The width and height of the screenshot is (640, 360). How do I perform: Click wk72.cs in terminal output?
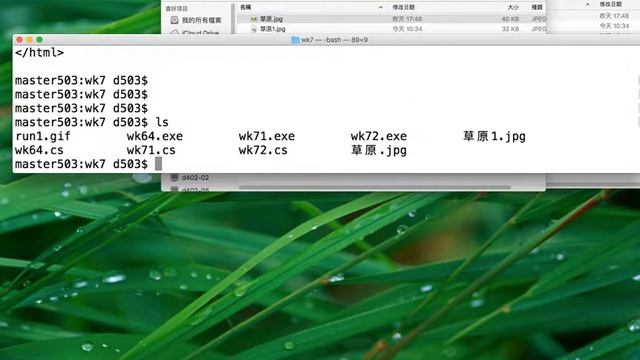[263, 150]
